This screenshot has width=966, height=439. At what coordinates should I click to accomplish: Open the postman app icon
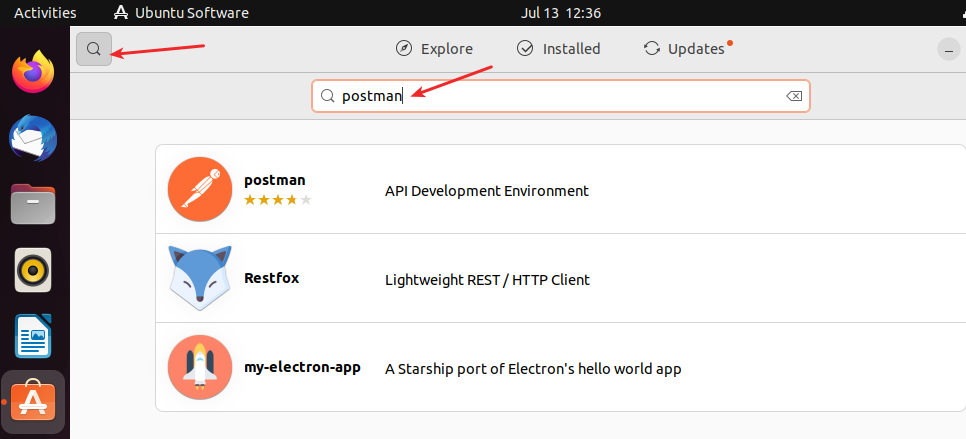click(x=200, y=189)
